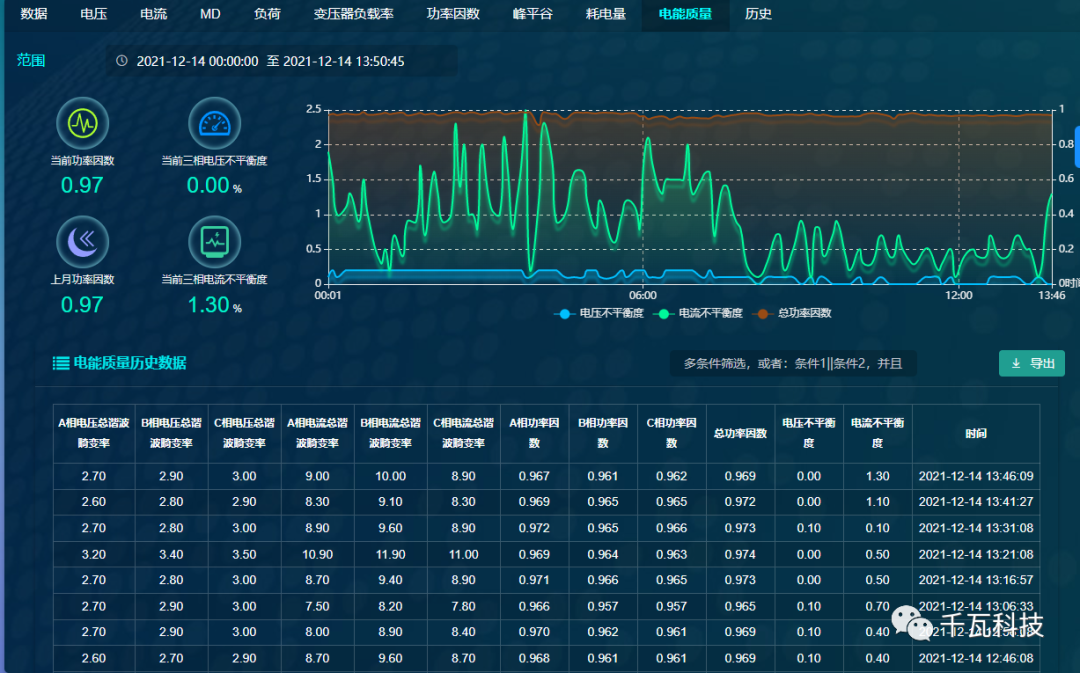Click the clock icon in date range
The width and height of the screenshot is (1080, 673).
122,61
